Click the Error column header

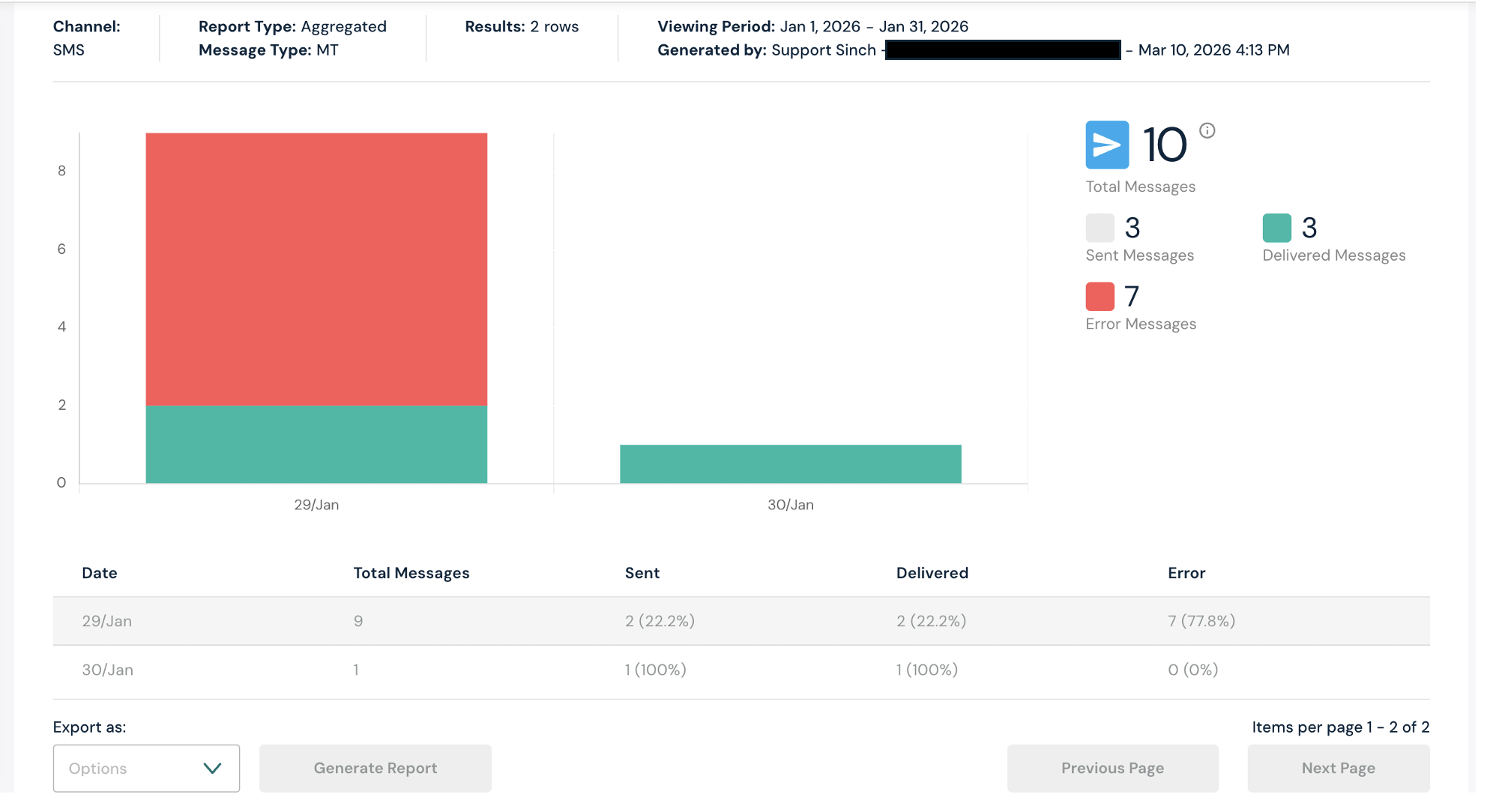tap(1186, 573)
